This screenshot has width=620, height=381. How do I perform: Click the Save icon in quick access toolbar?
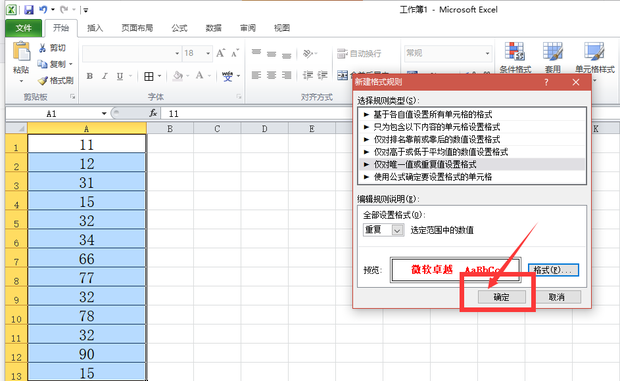pyautogui.click(x=29, y=10)
